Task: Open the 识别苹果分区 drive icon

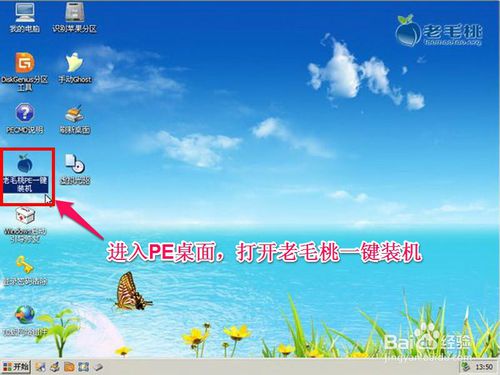Action: coord(74,13)
